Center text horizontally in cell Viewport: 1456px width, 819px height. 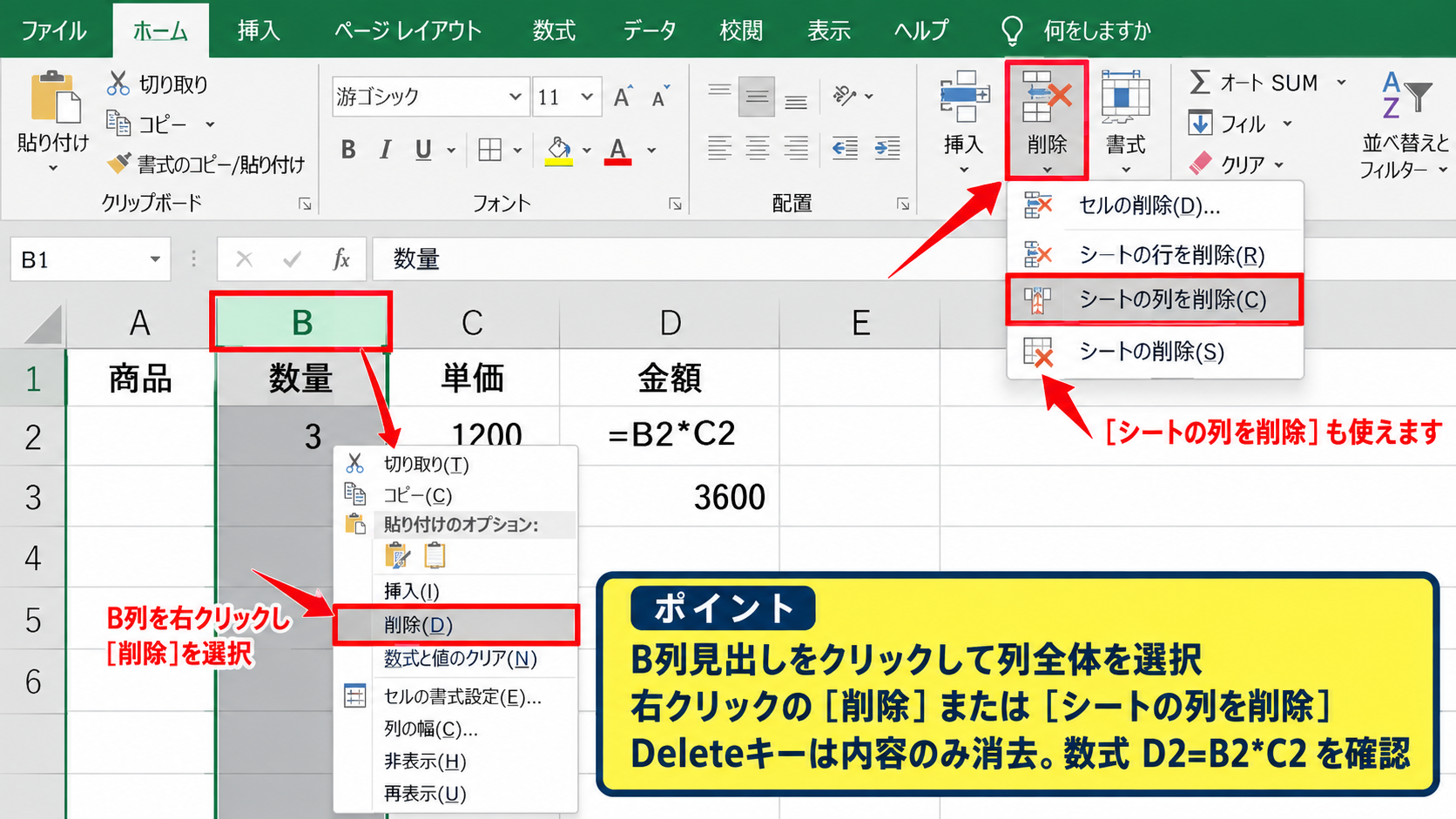click(x=758, y=148)
